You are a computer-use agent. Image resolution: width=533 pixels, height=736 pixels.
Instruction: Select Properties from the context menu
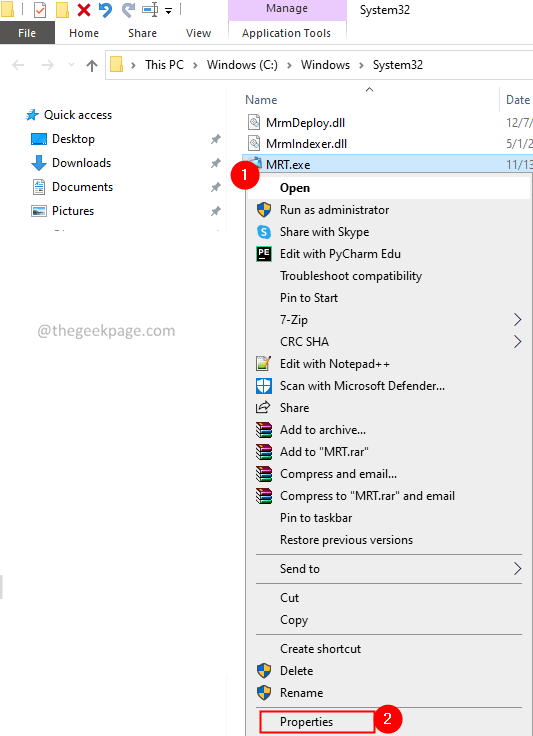click(306, 721)
